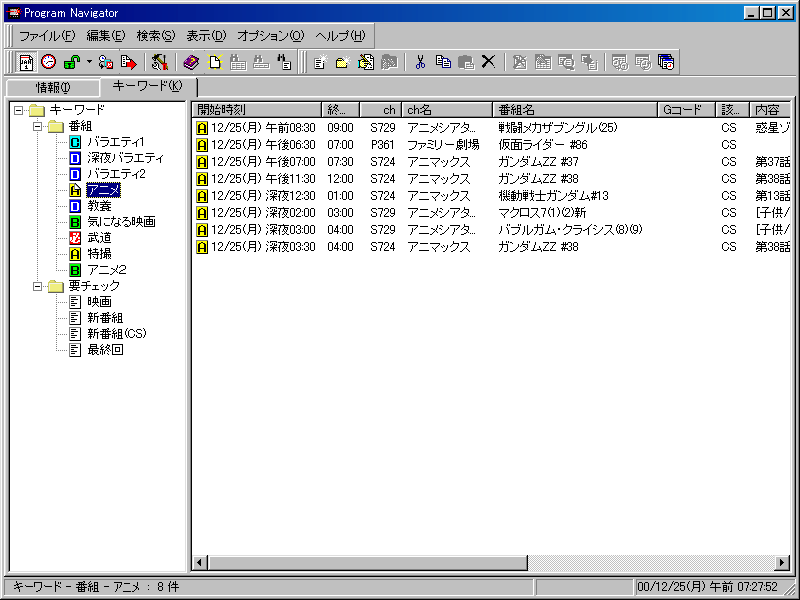
Task: Select the 仮面ライダー #86 program row
Action: point(542,145)
